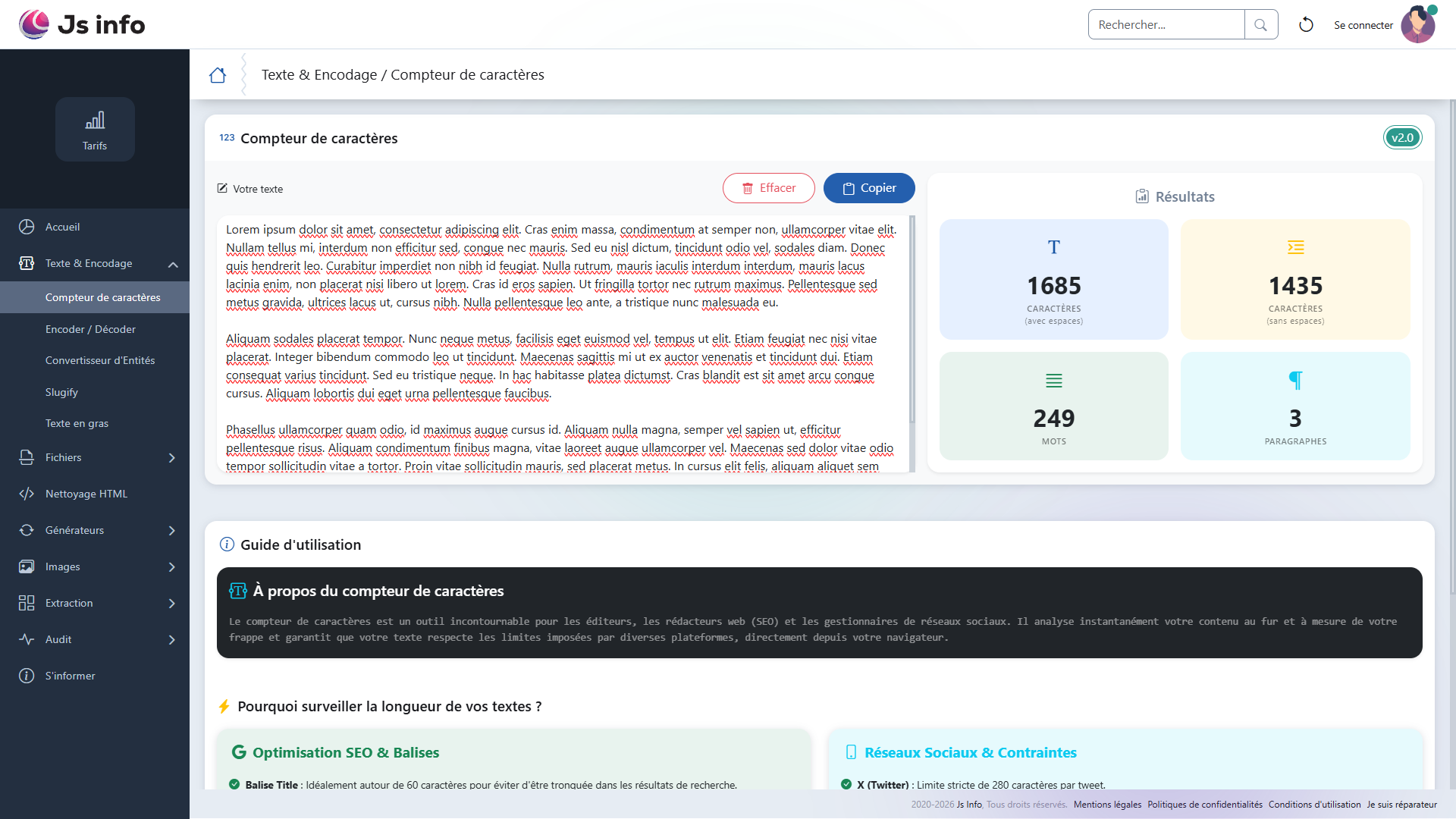
Task: Click the Se connecter link
Action: coord(1363,25)
